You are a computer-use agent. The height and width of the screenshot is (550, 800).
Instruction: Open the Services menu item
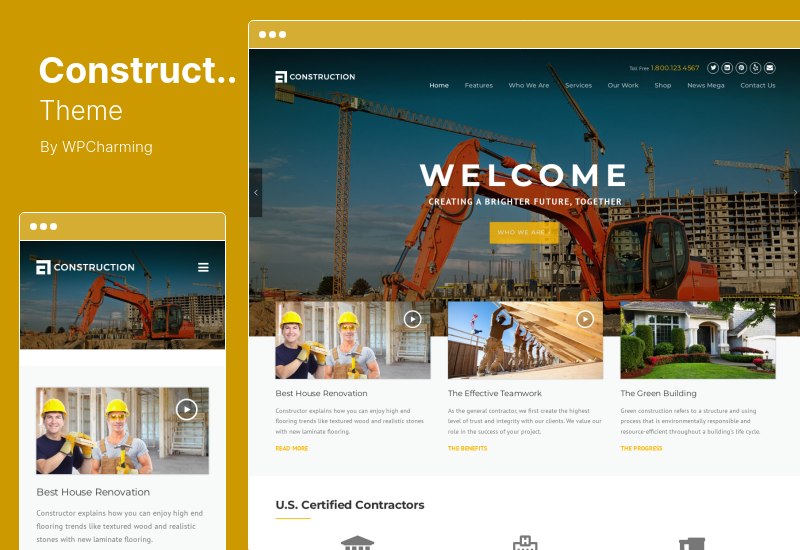tap(579, 85)
